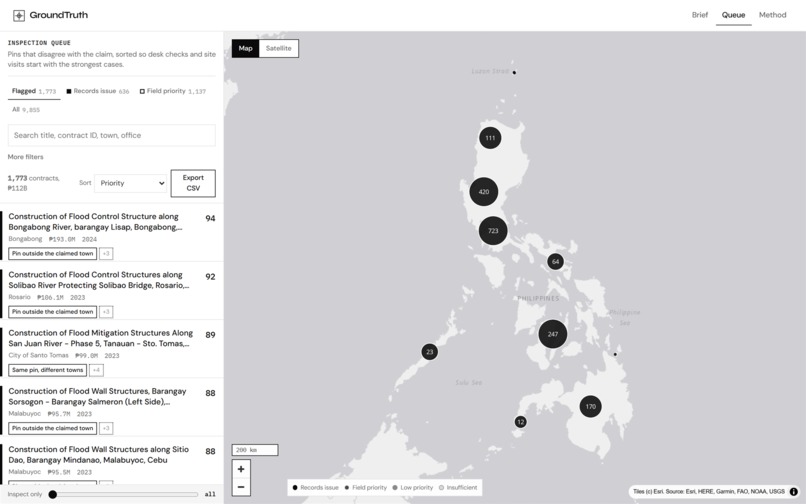Switch to Satellite view
The width and height of the screenshot is (806, 504).
click(279, 48)
